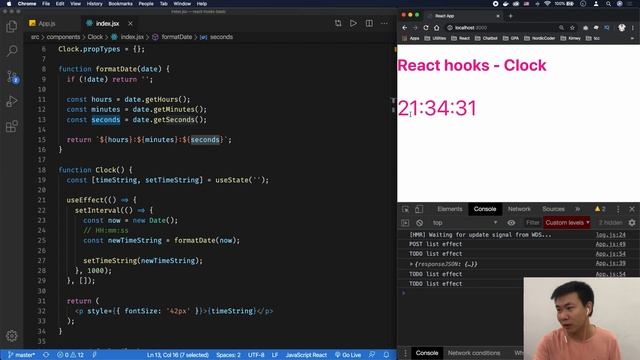Open the Manage gear in VS Code
This screenshot has width=640, height=360.
11,336
